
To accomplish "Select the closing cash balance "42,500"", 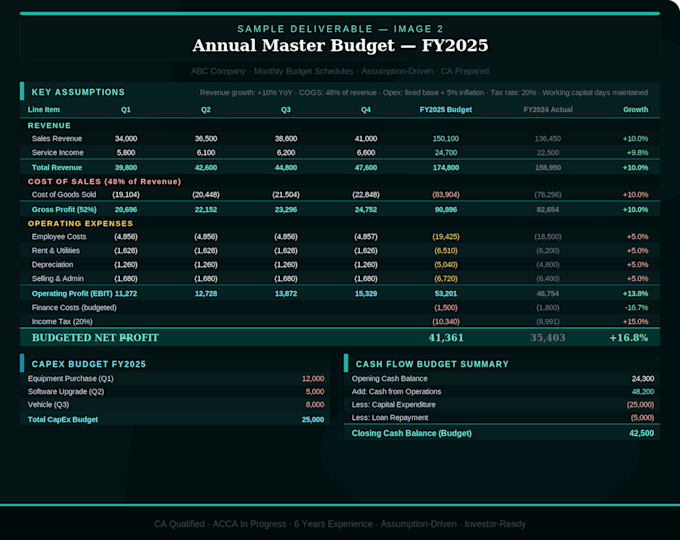I will (641, 433).
